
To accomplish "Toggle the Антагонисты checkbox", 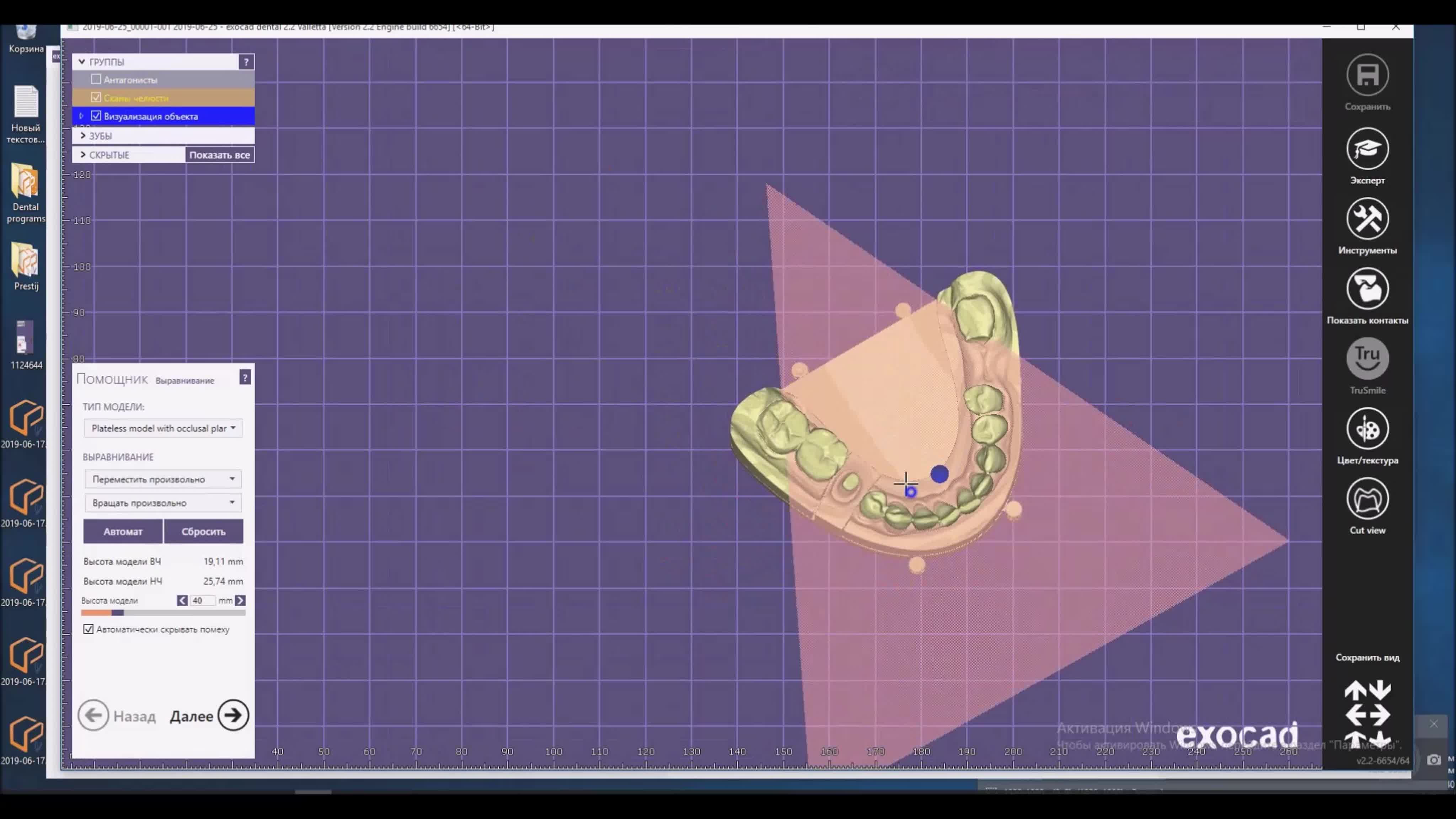I will (x=96, y=80).
